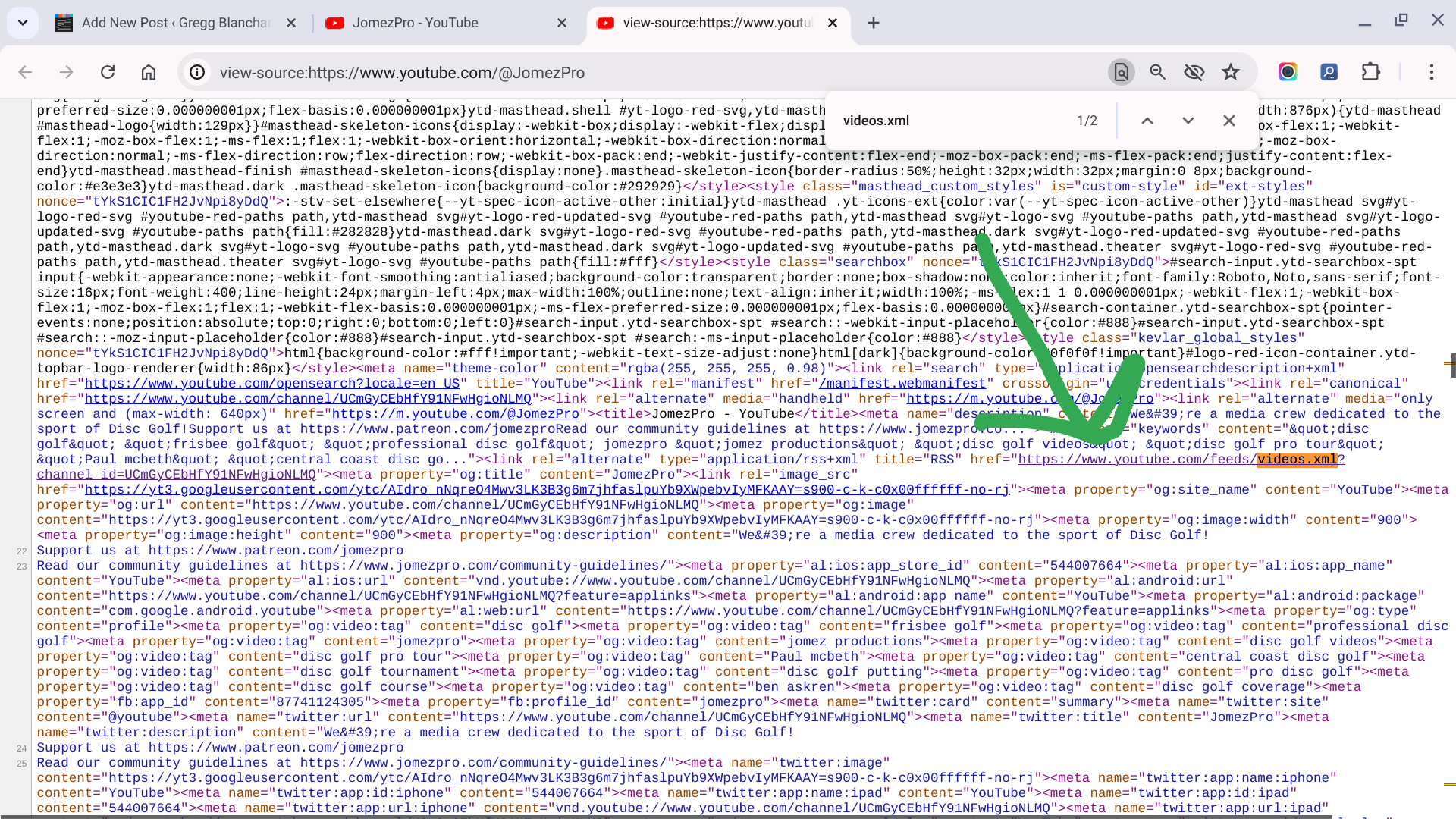The height and width of the screenshot is (819, 1456).
Task: Toggle the crossed-out eye tracking icon
Action: pyautogui.click(x=1194, y=72)
